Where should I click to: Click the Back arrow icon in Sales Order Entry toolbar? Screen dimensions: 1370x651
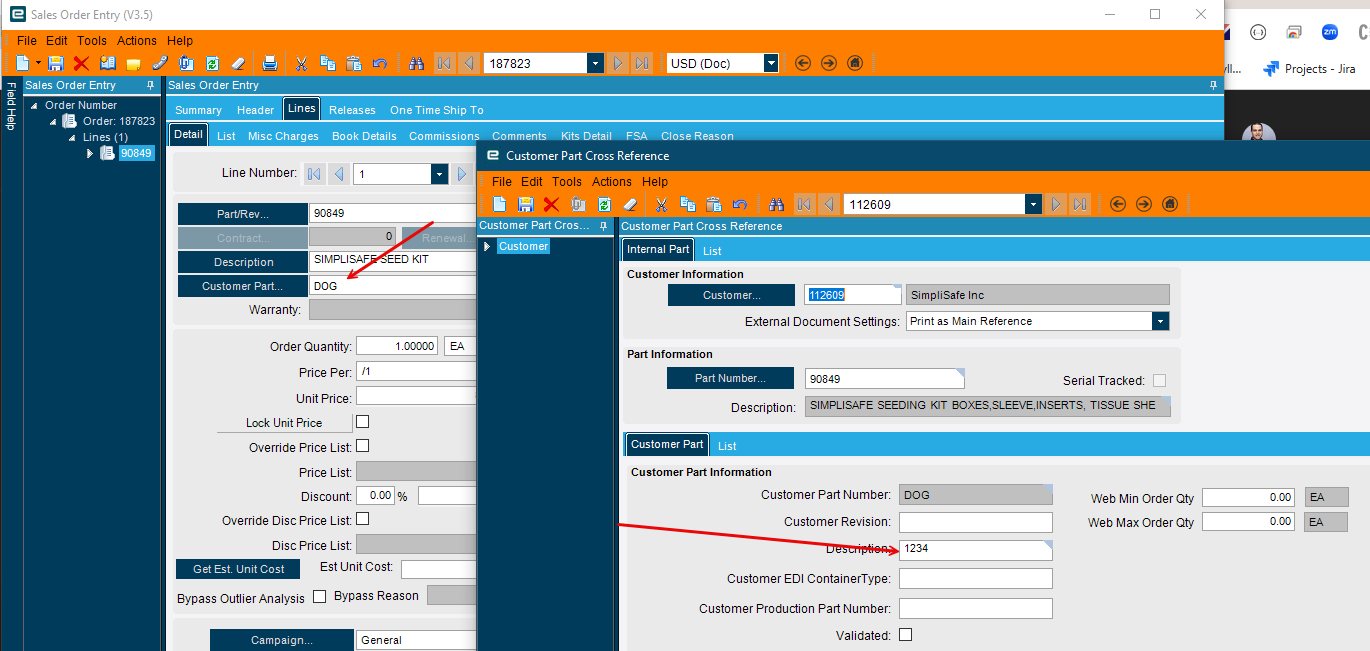coord(803,63)
